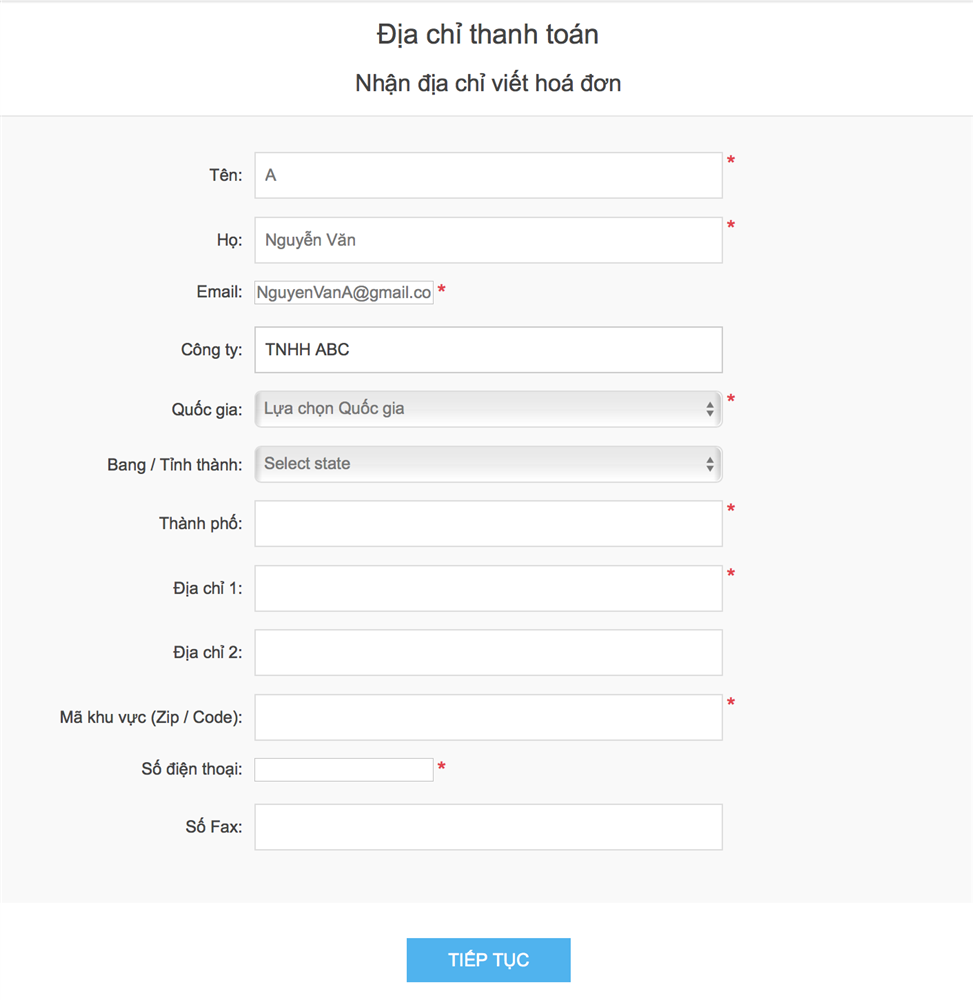Click the Địa chỉ thanh toán heading
Screen dimensions: 973x1000
(x=487, y=35)
